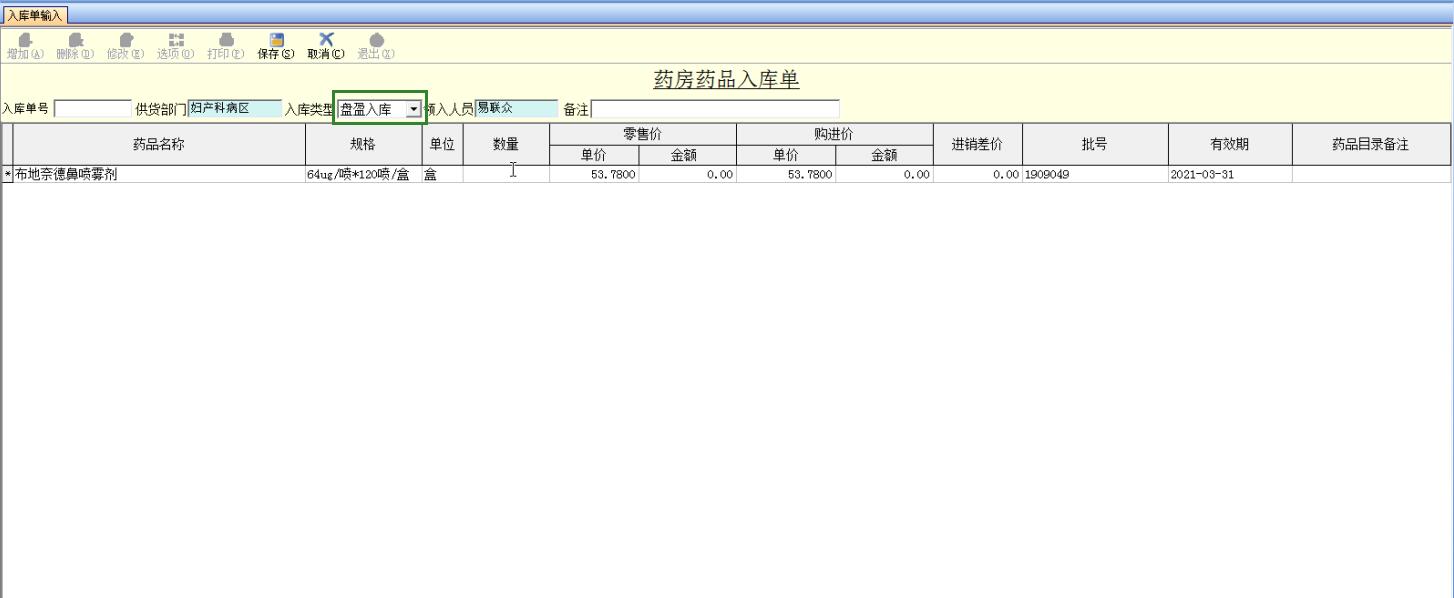The width and height of the screenshot is (1454, 598).
Task: Click the 供货部门 field showing 妇产科病区
Action: point(235,109)
